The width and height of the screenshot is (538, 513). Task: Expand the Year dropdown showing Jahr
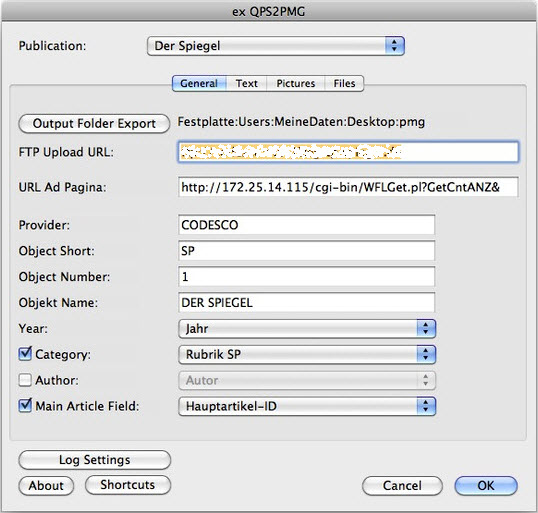click(307, 329)
